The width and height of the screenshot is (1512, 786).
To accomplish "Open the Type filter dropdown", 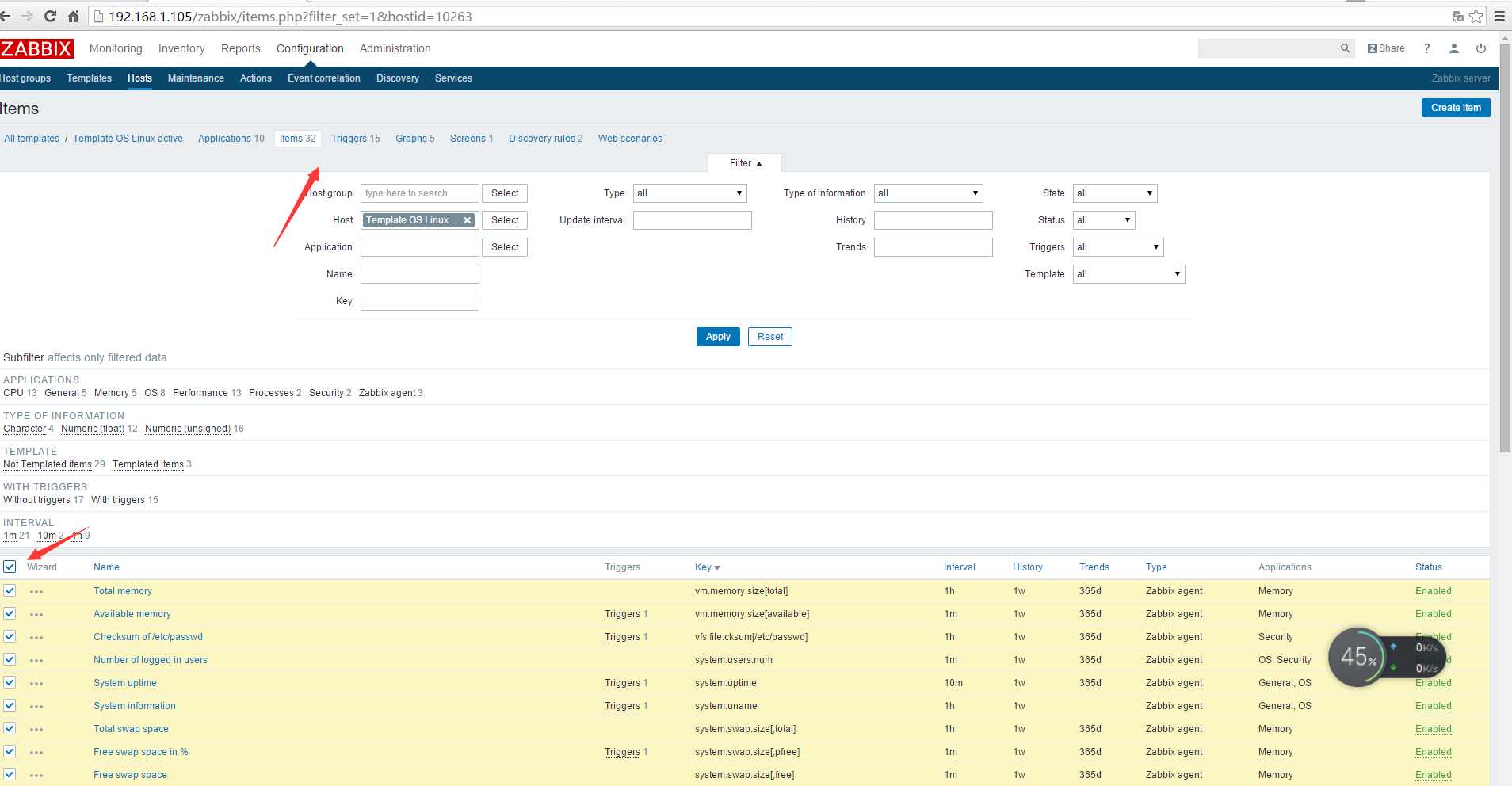I will coord(689,193).
